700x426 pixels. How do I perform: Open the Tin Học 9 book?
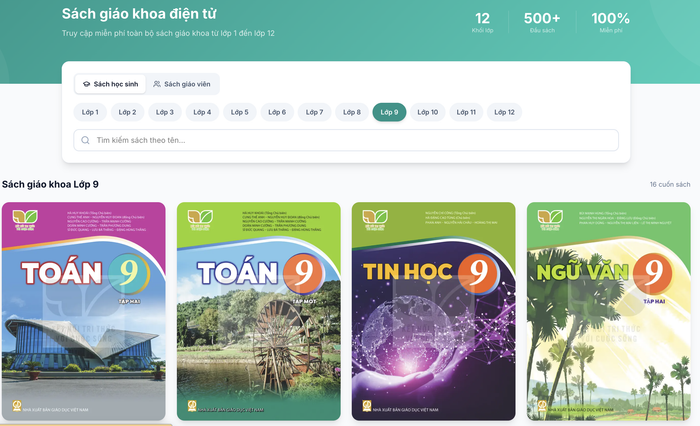pyautogui.click(x=433, y=312)
